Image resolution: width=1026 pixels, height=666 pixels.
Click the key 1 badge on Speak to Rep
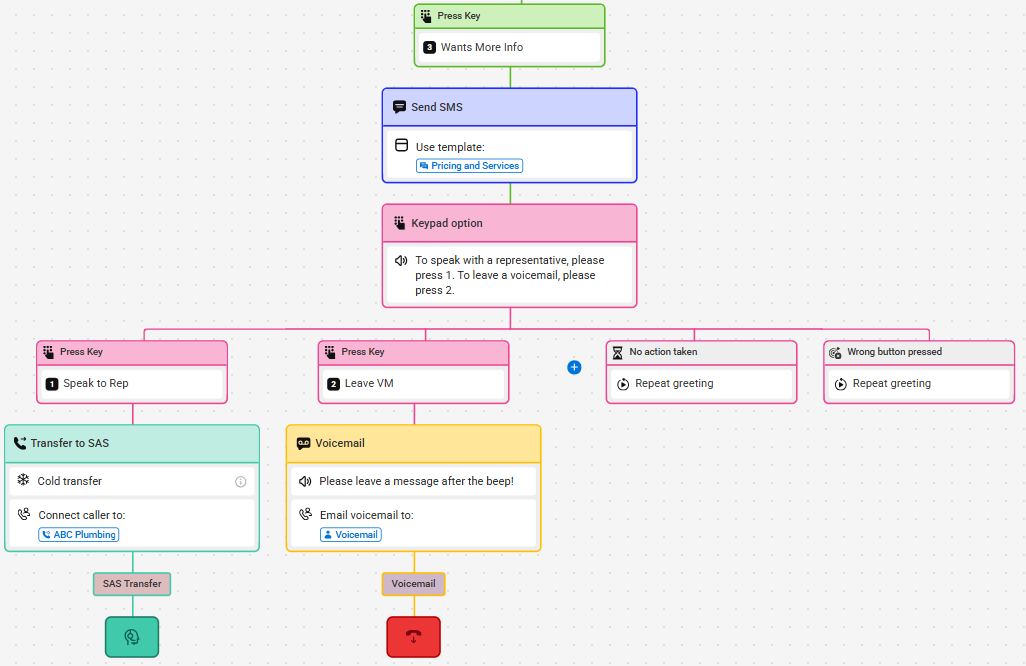click(52, 384)
